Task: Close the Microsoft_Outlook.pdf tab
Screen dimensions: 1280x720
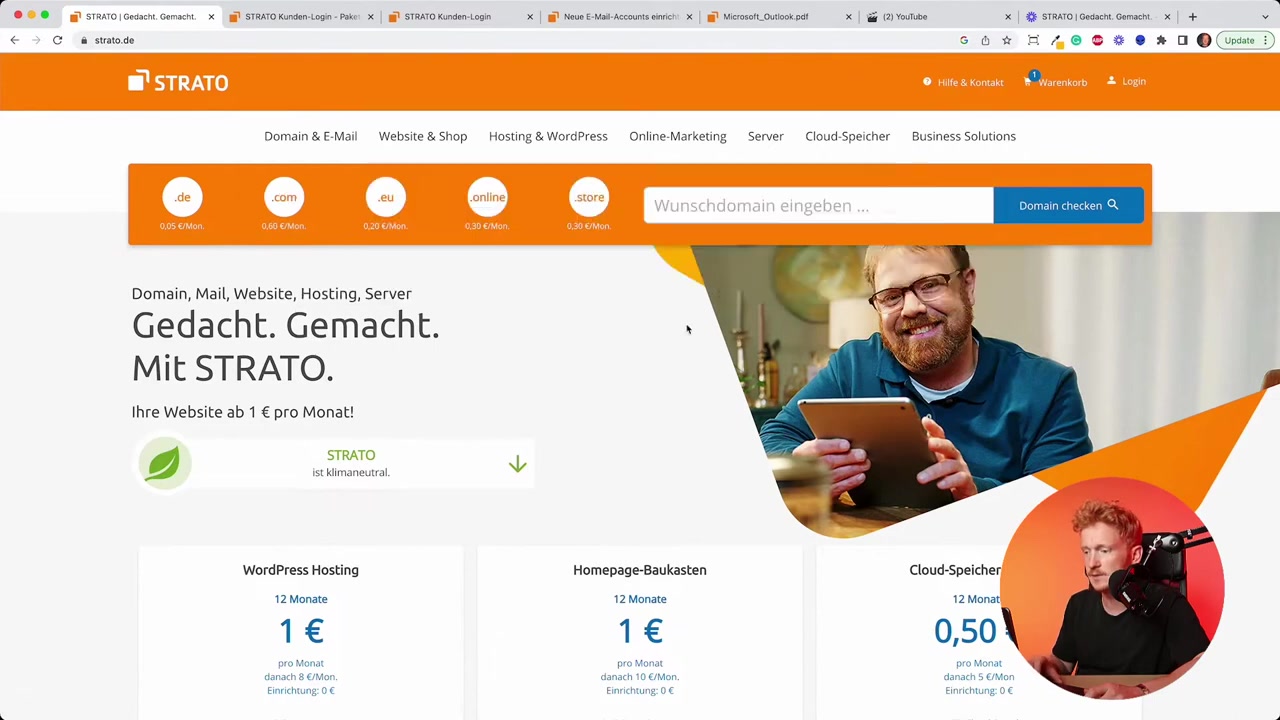Action: [x=849, y=16]
